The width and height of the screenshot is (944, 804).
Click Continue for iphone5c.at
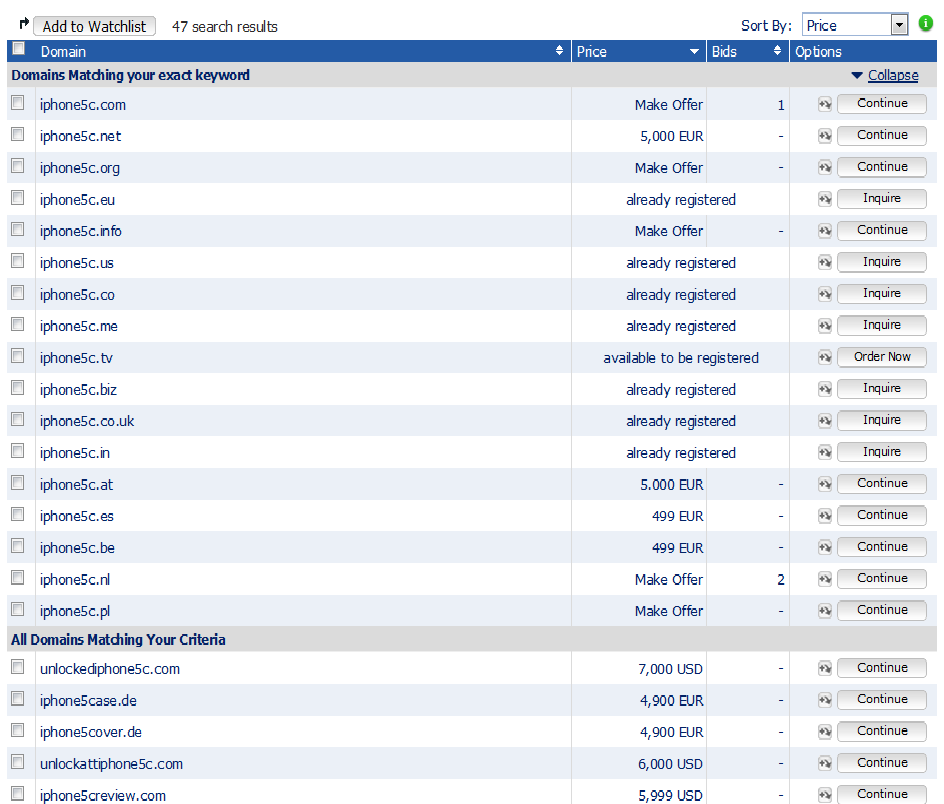pos(882,484)
